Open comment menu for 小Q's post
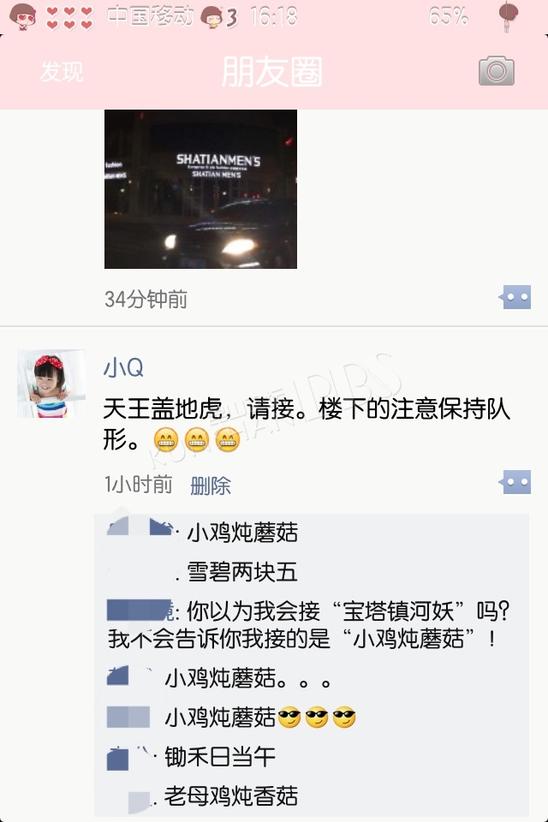Screen dimensions: 548x822 pos(515,482)
